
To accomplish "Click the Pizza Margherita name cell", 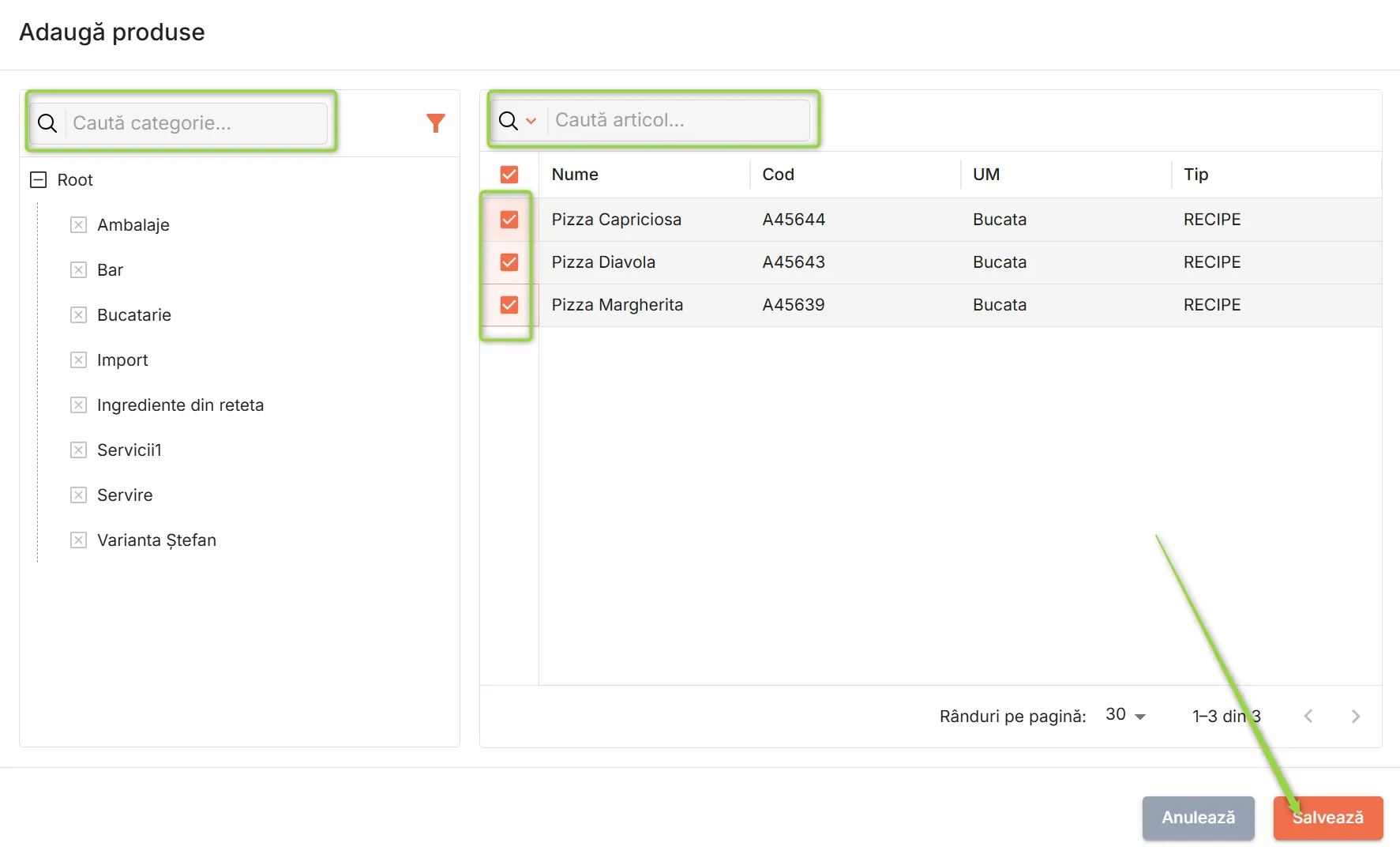I will 617,305.
